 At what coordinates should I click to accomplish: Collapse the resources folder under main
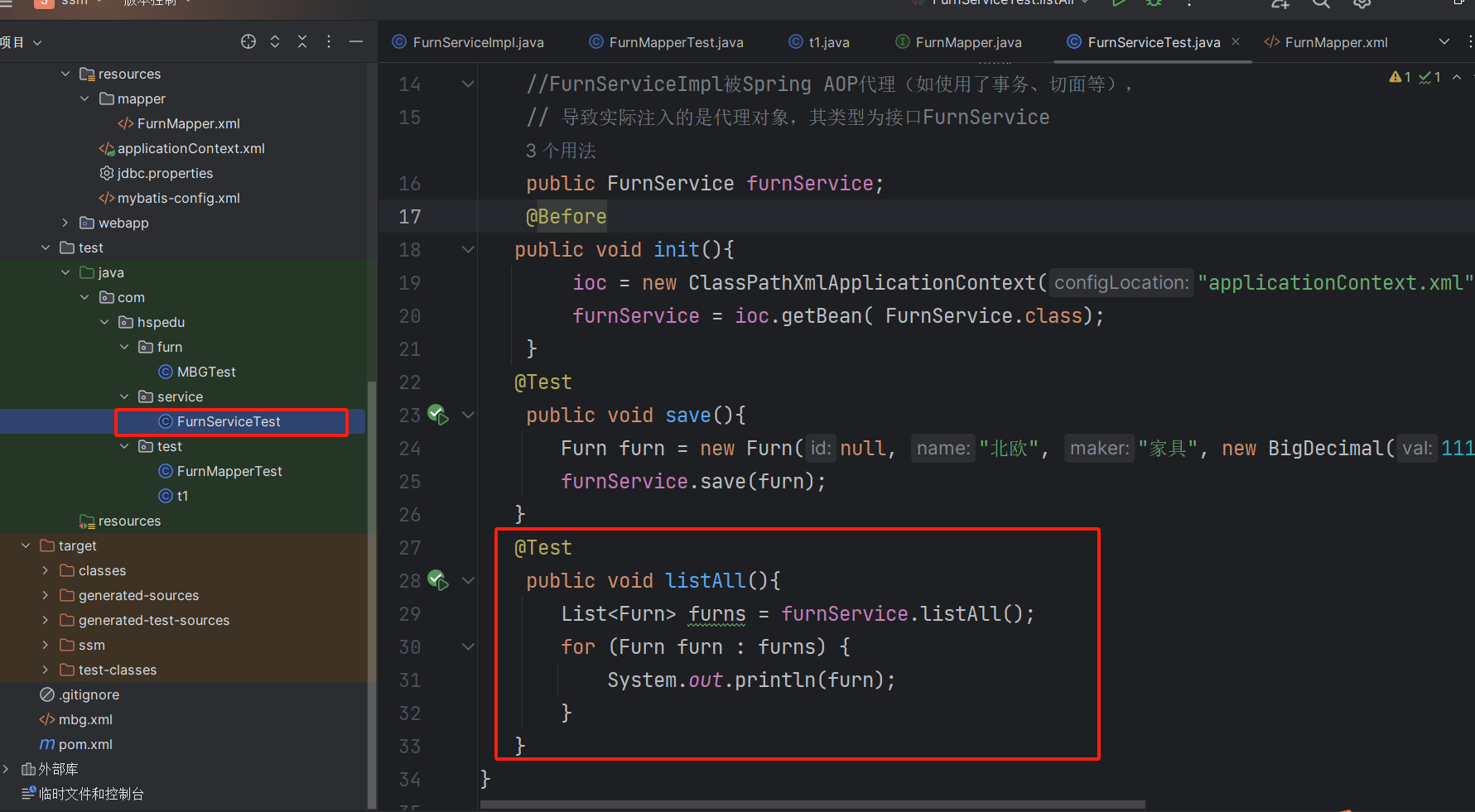click(65, 74)
